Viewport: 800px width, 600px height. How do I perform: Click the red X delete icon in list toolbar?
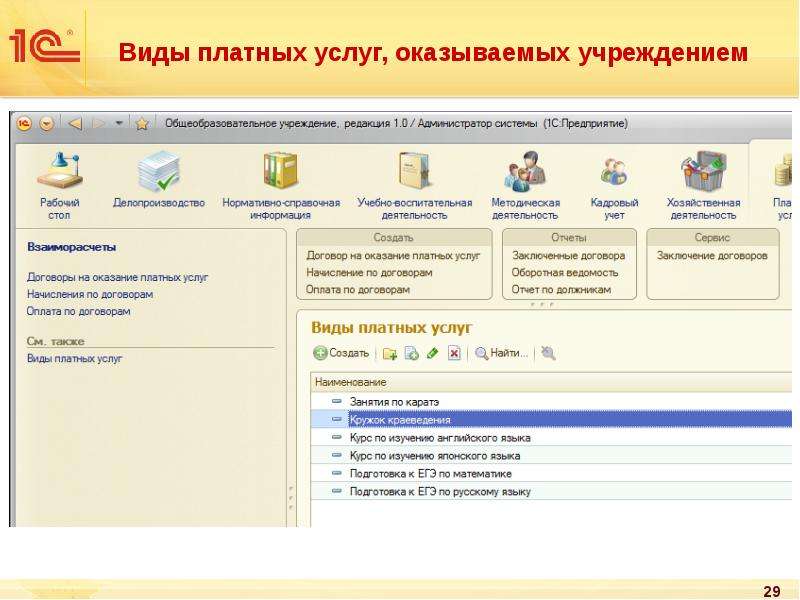454,353
